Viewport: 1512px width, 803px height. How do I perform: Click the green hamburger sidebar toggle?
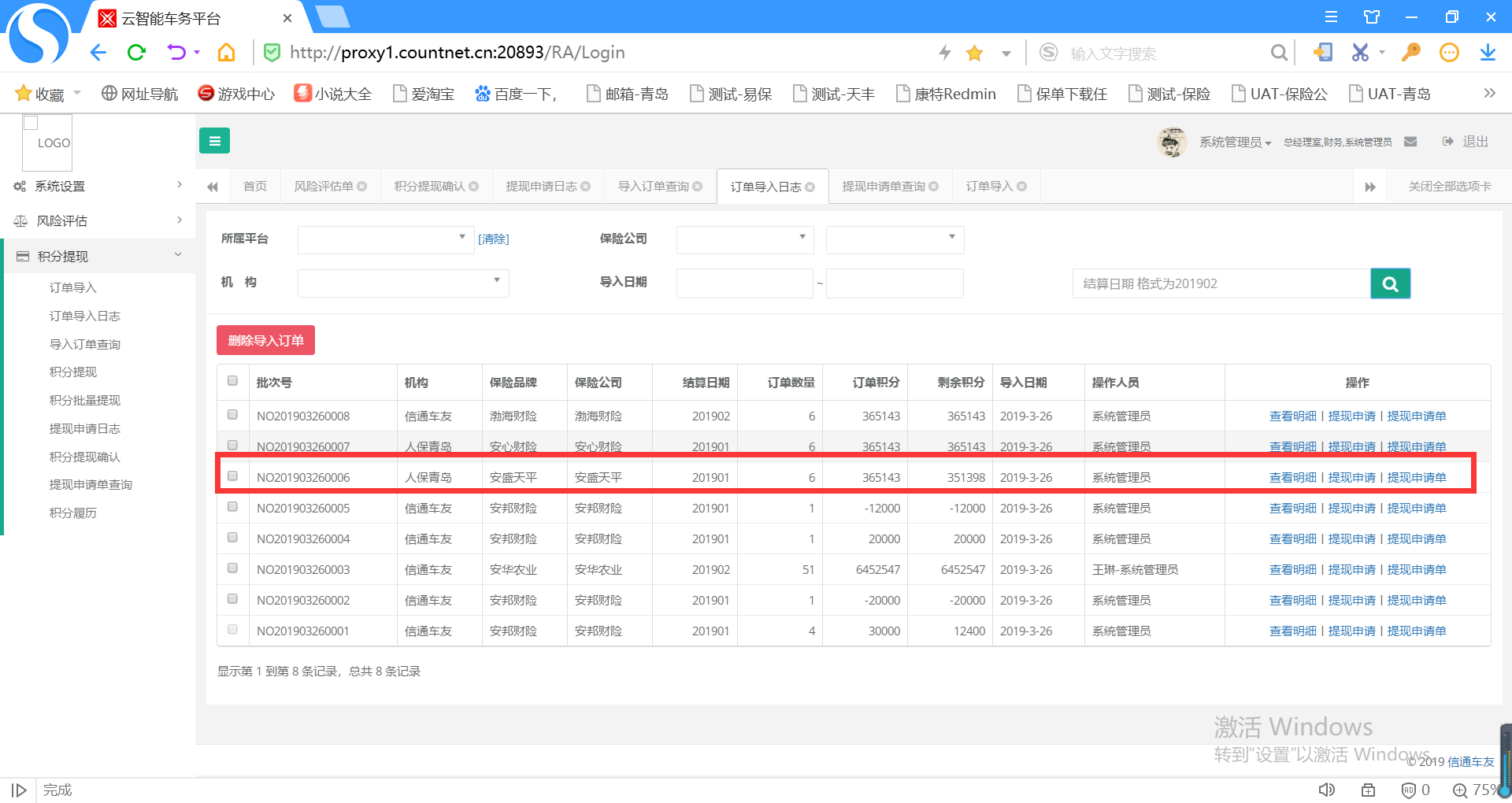click(x=214, y=141)
